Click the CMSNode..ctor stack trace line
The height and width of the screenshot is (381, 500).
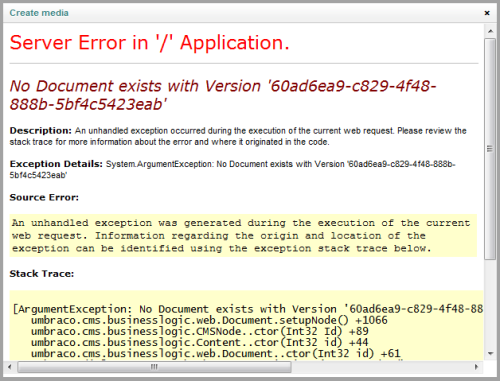[200, 331]
